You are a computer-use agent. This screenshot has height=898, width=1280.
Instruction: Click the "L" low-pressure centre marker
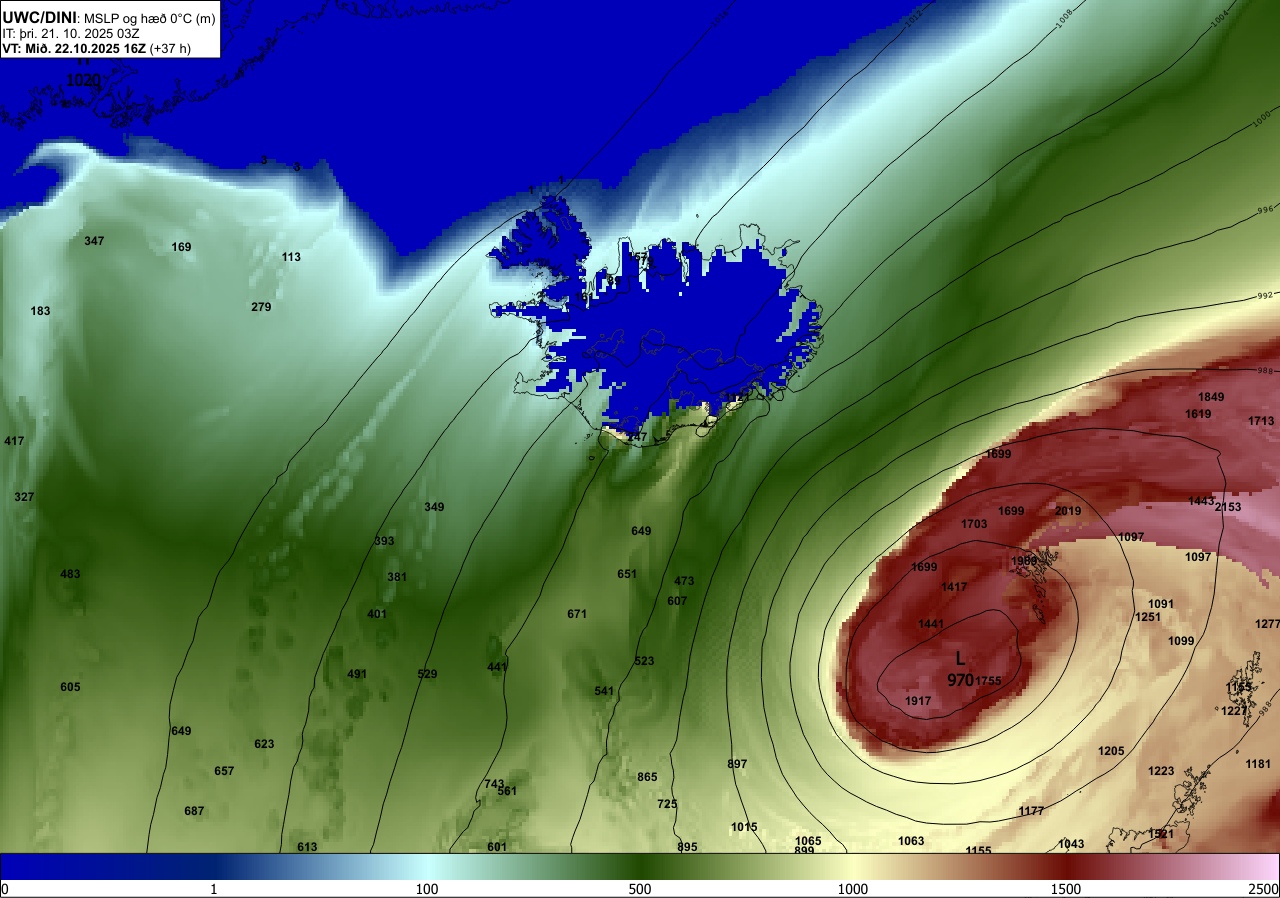coord(960,658)
